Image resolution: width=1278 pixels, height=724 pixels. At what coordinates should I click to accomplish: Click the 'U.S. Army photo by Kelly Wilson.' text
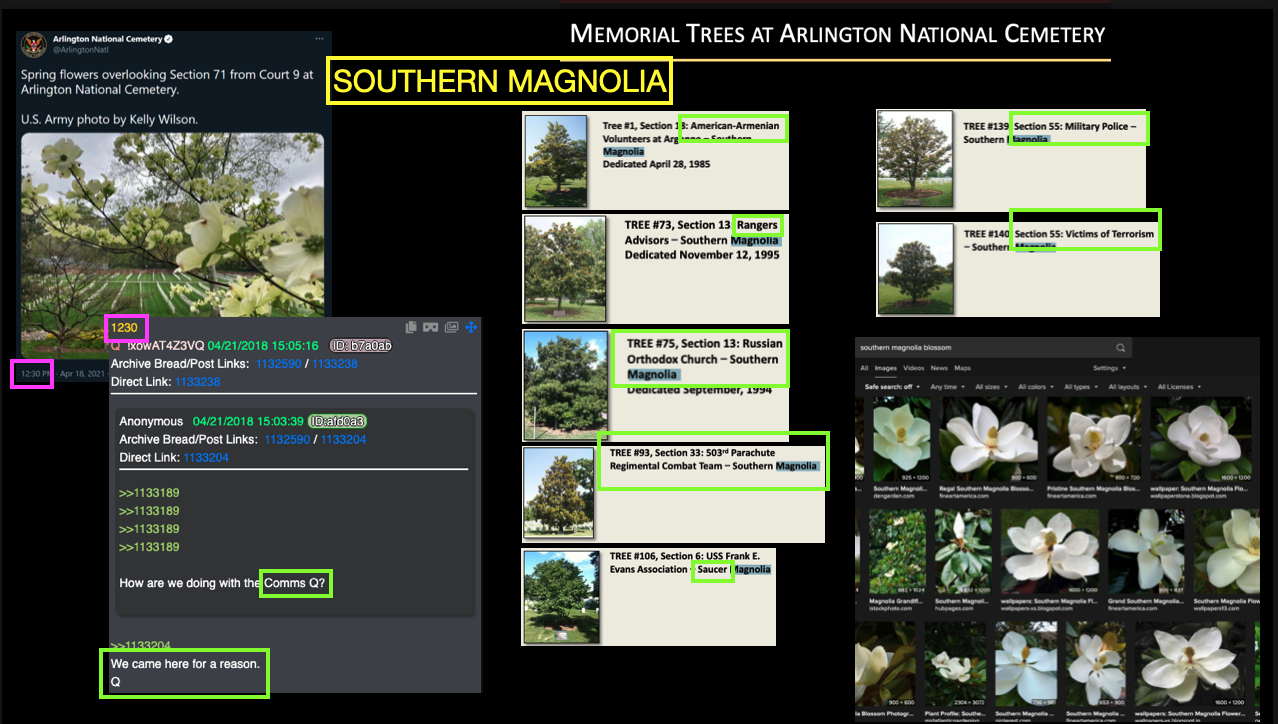[110, 120]
